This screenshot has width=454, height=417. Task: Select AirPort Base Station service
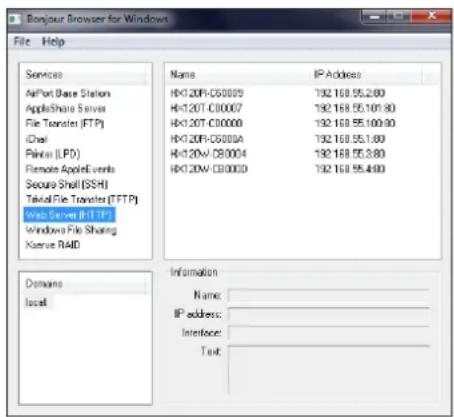[x=68, y=93]
